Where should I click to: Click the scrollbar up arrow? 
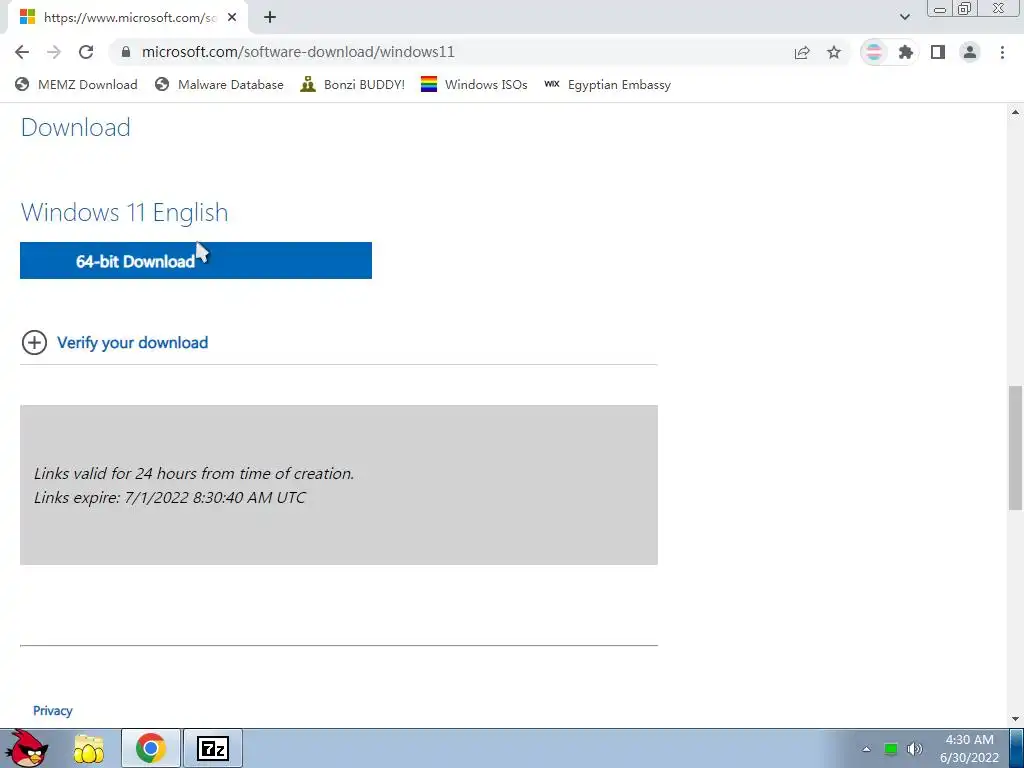[x=1015, y=112]
